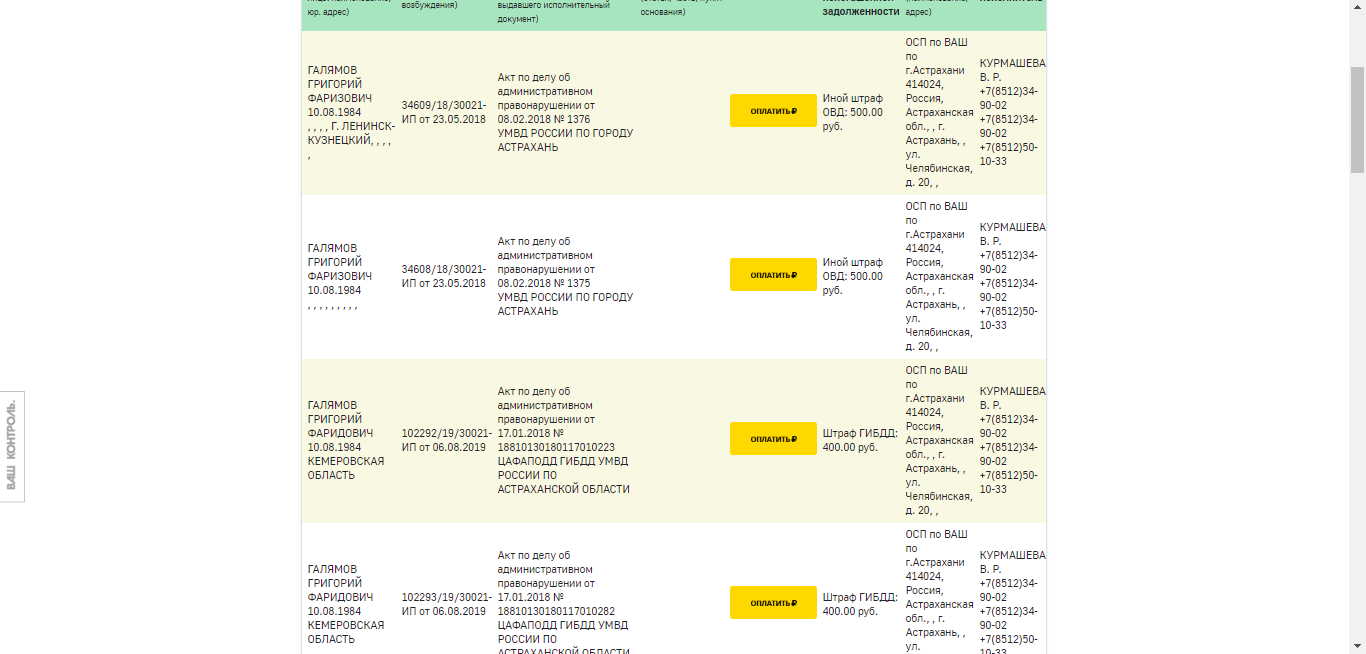Click bailiff КУРМАШЕВА В. Р. in row 102292/19/30021-ИП
The width and height of the screenshot is (1366, 654).
pos(1012,397)
